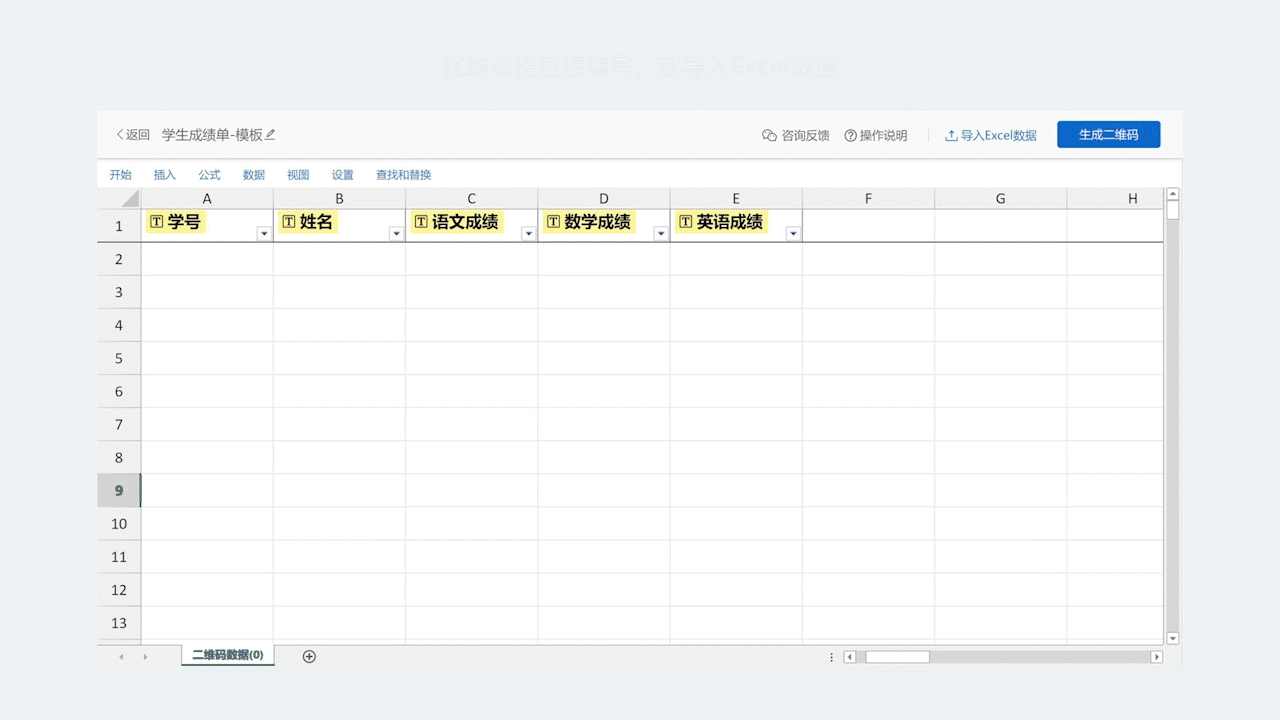Open the 插入 menu
Viewport: 1280px width, 720px height.
coord(165,175)
